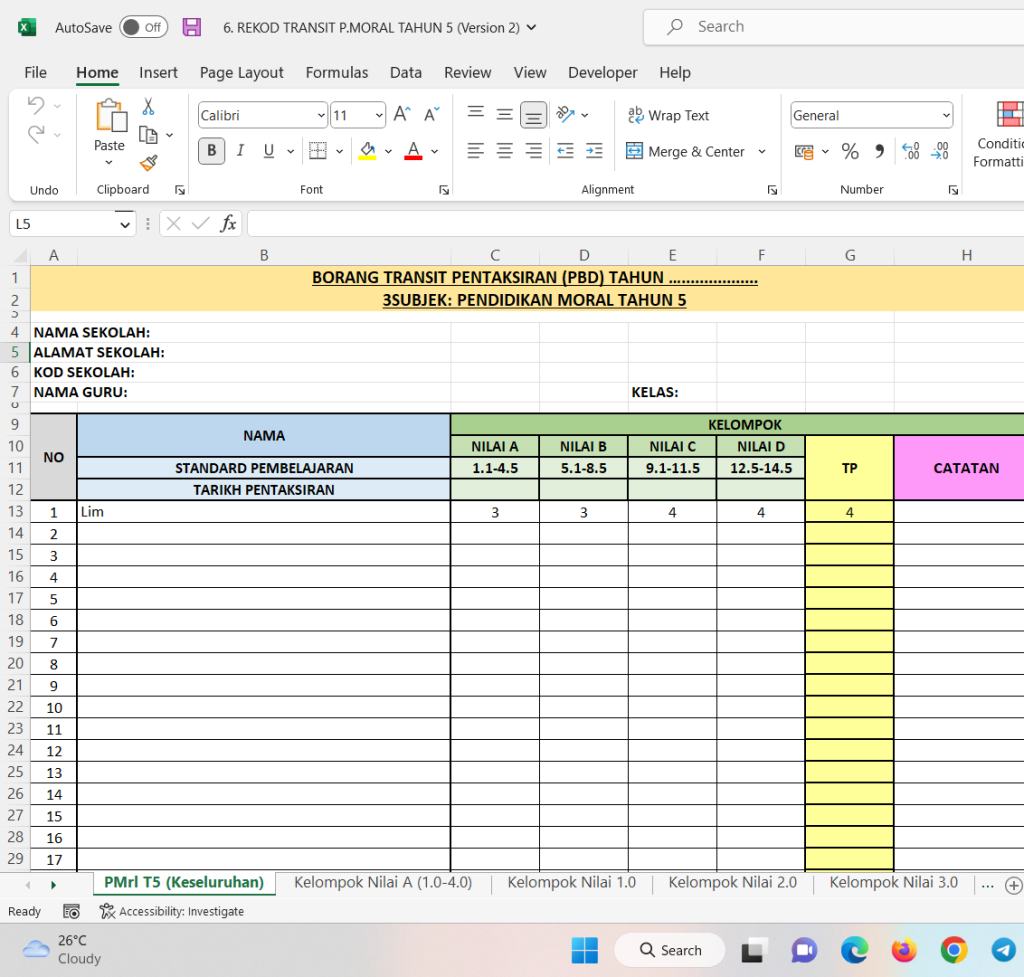Screen dimensions: 1024x977
Task: Toggle Wrap Text option
Action: click(668, 115)
